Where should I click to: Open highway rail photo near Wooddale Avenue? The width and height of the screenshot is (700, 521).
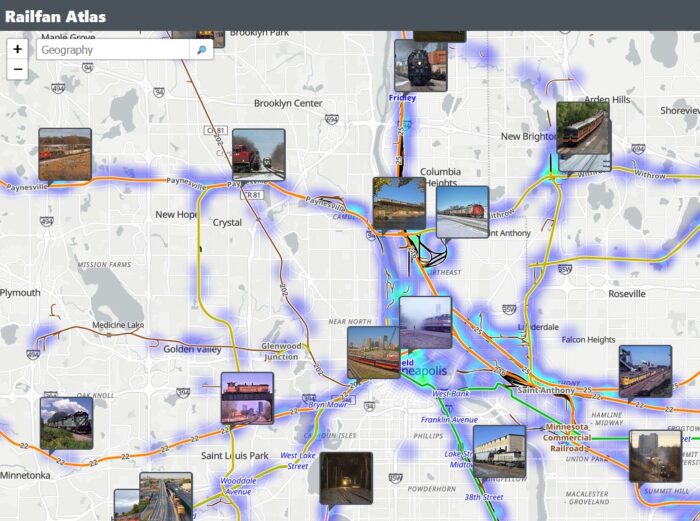[165, 497]
